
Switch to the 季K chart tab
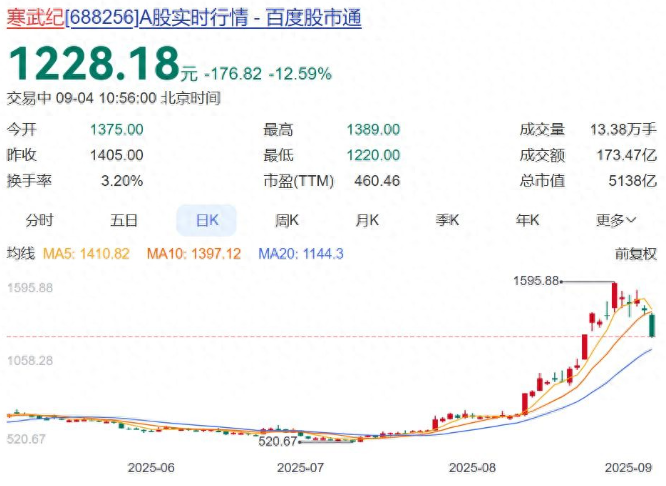[x=447, y=220]
